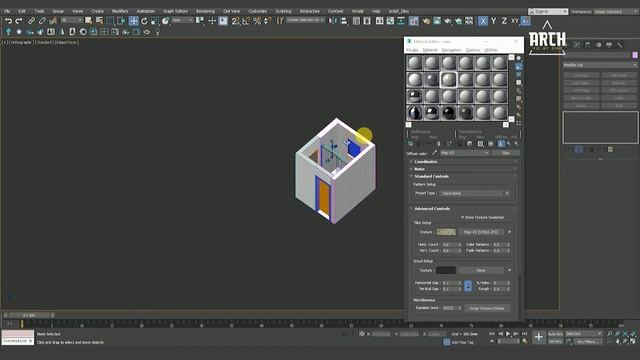
Task: Open Material Editor Navigation menu
Action: tap(451, 50)
